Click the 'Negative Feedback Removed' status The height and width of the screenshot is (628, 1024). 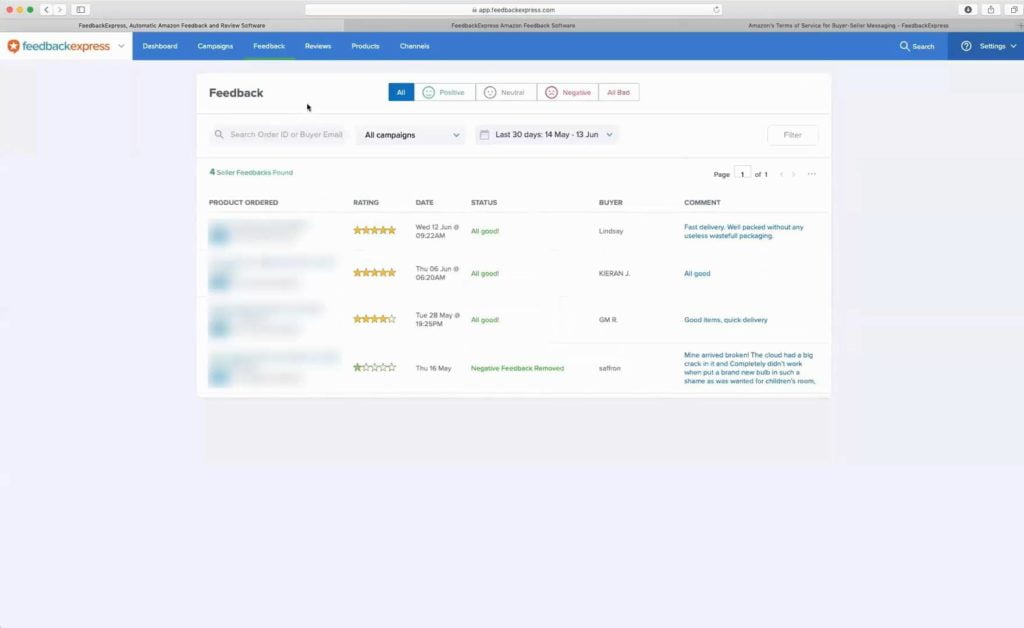(x=517, y=368)
